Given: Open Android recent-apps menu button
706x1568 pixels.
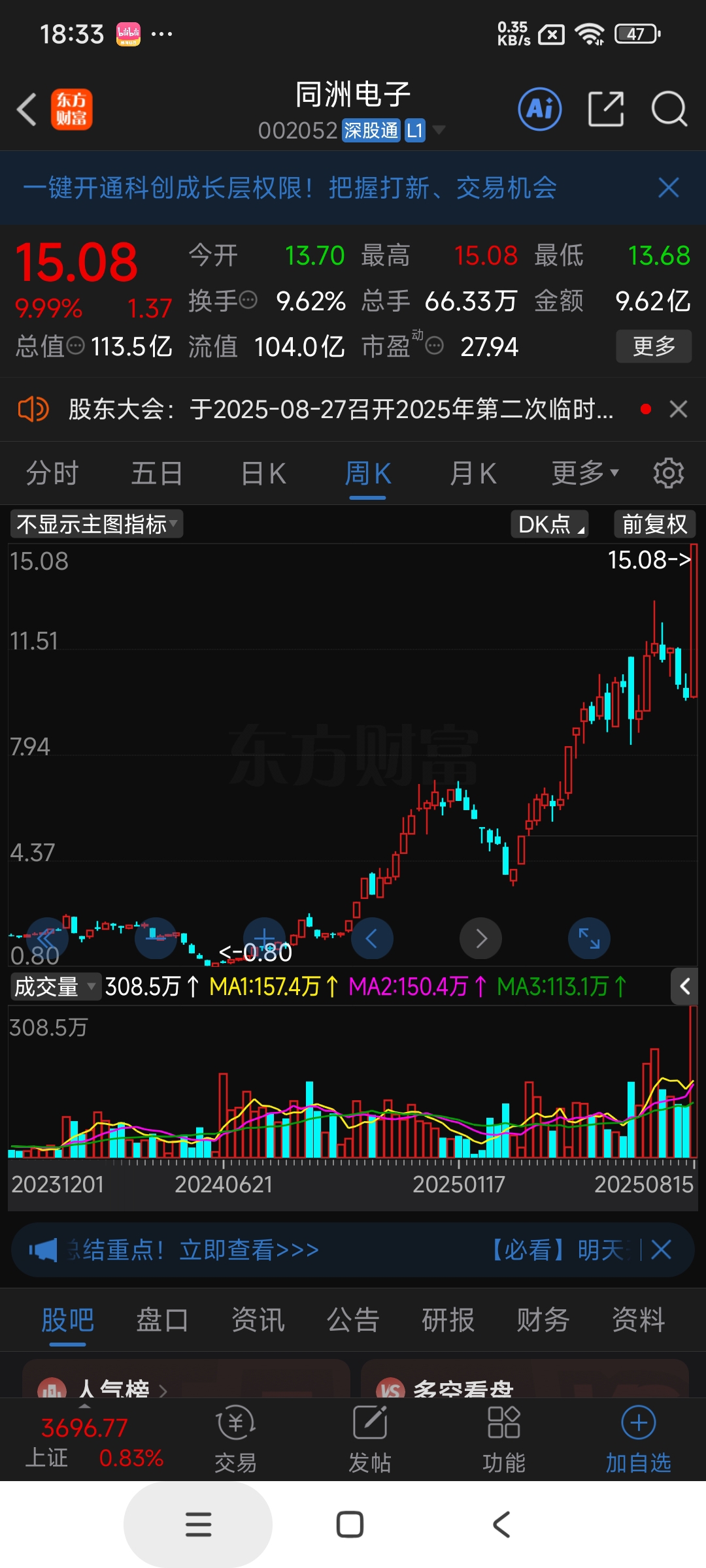Looking at the screenshot, I should [198, 1524].
